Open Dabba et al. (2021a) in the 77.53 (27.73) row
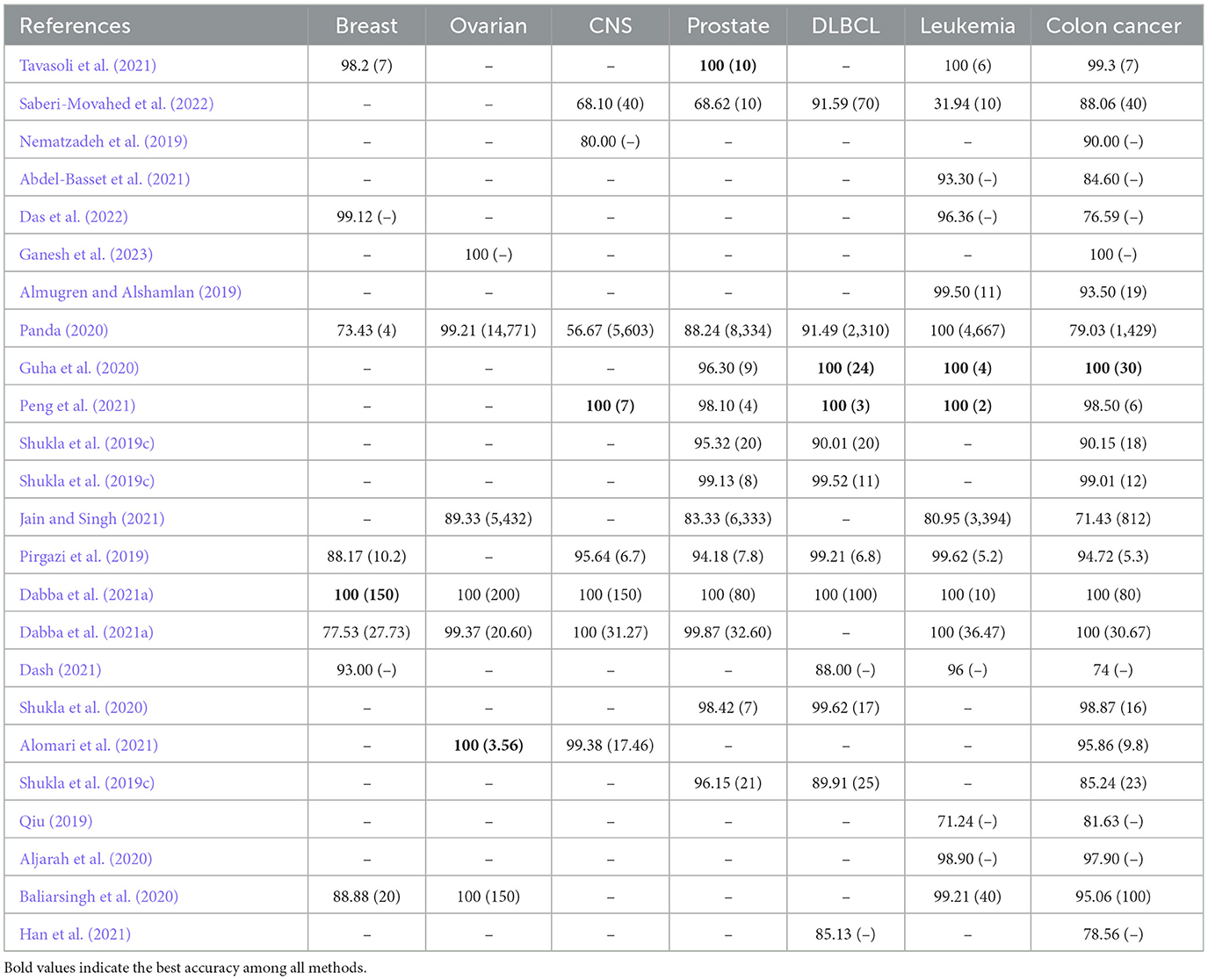1208x980 pixels. (86, 632)
